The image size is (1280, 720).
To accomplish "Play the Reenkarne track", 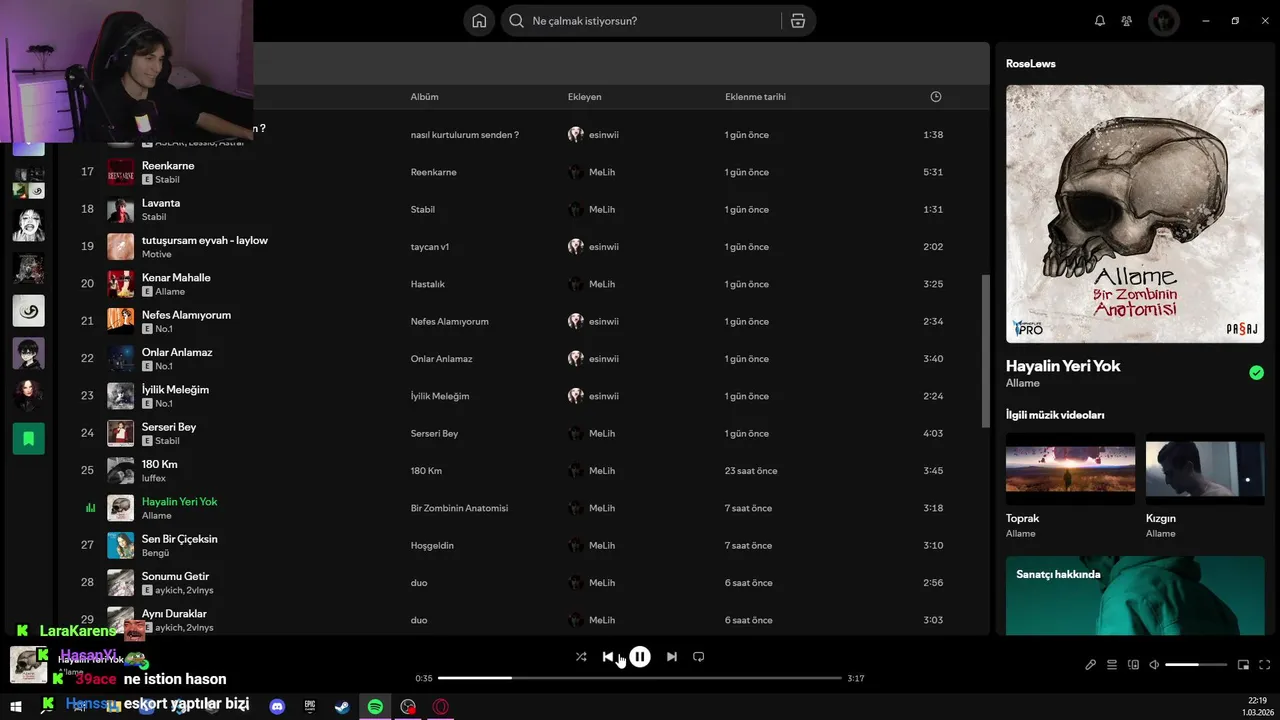I will point(168,166).
